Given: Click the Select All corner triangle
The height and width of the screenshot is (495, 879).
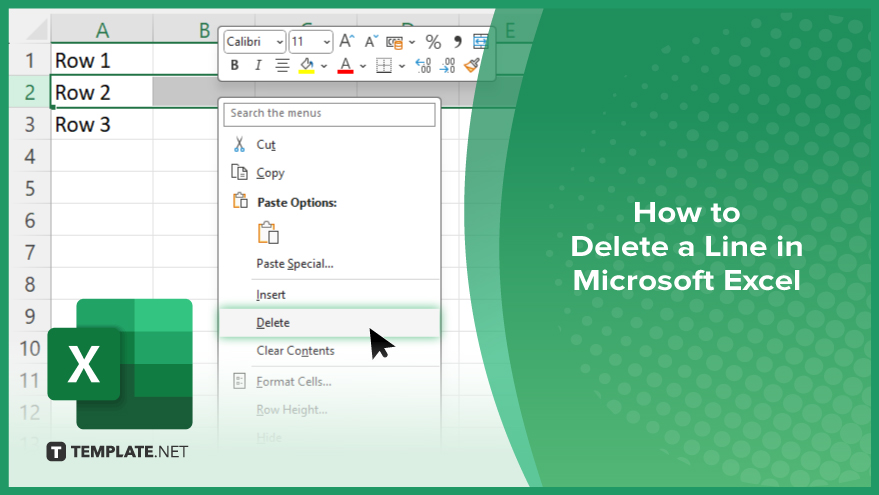Looking at the screenshot, I should [35, 30].
